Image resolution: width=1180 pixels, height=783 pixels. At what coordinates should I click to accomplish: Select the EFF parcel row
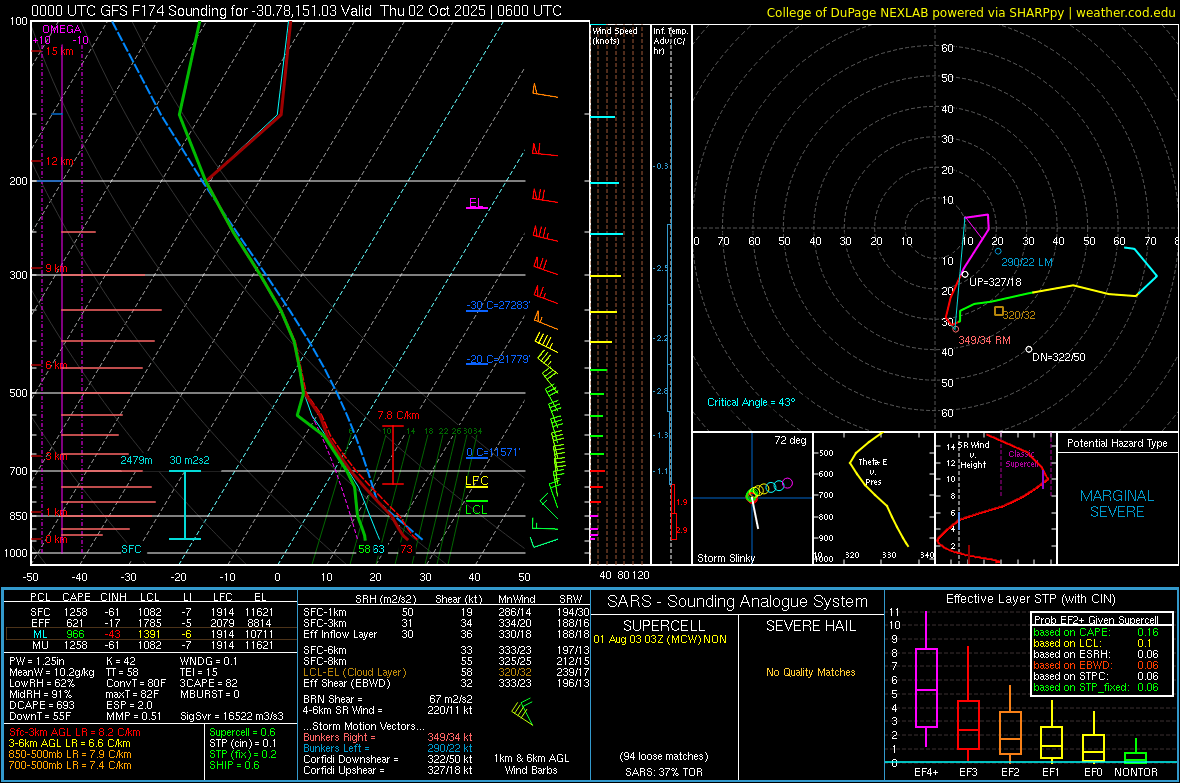click(x=151, y=623)
